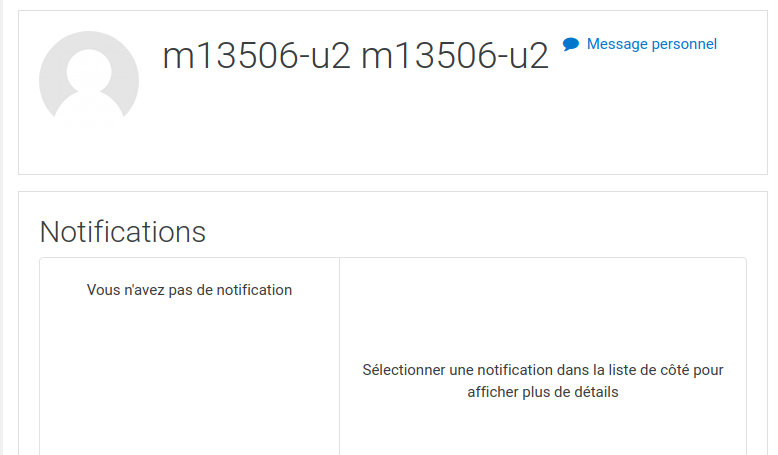The width and height of the screenshot is (778, 455).
Task: Click the "afficher plus de détails" line
Action: [x=543, y=392]
